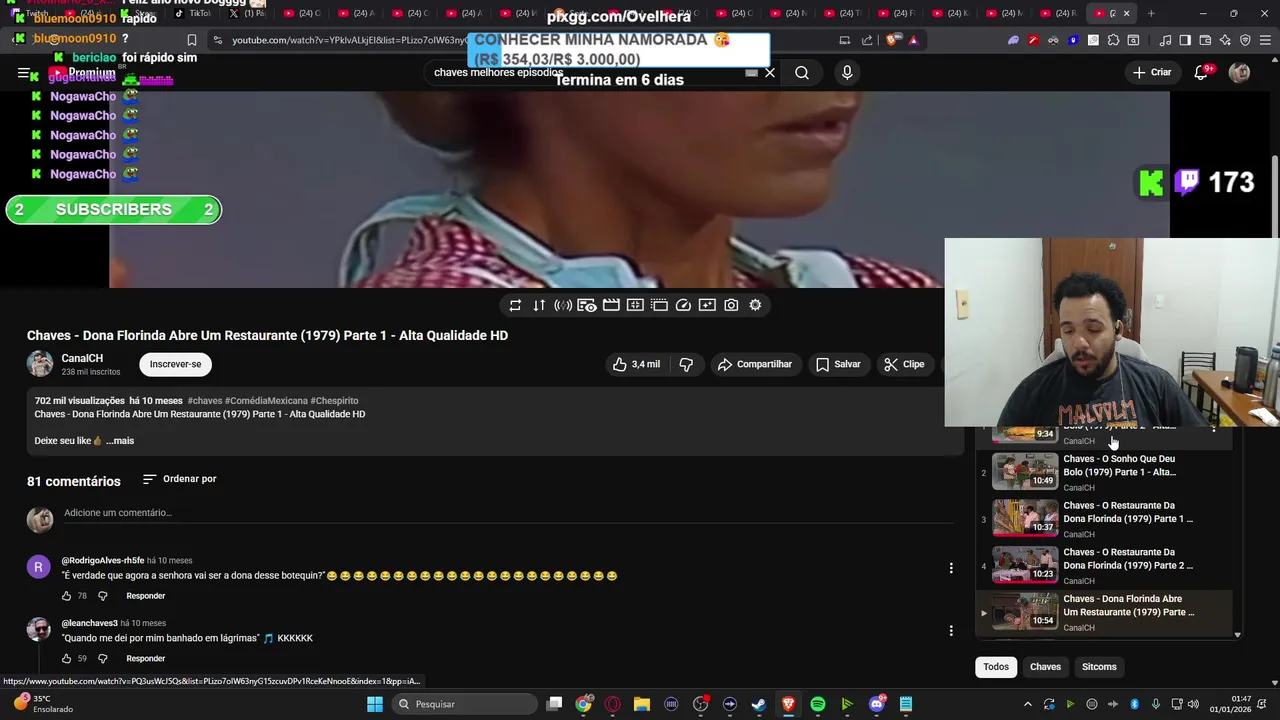
Task: Dislike the video with thumbs-down
Action: 686,364
